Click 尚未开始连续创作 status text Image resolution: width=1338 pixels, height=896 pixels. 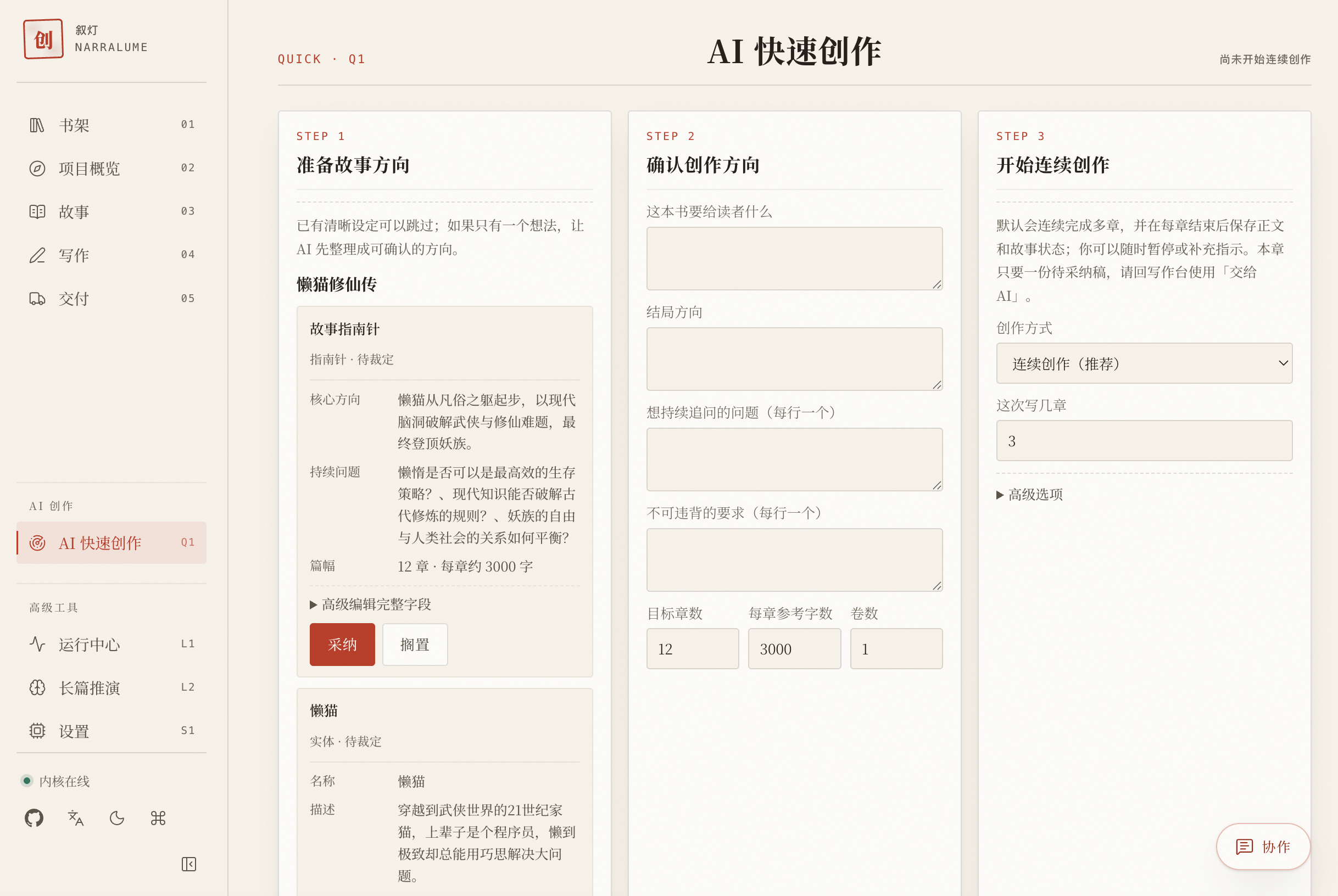click(1265, 59)
